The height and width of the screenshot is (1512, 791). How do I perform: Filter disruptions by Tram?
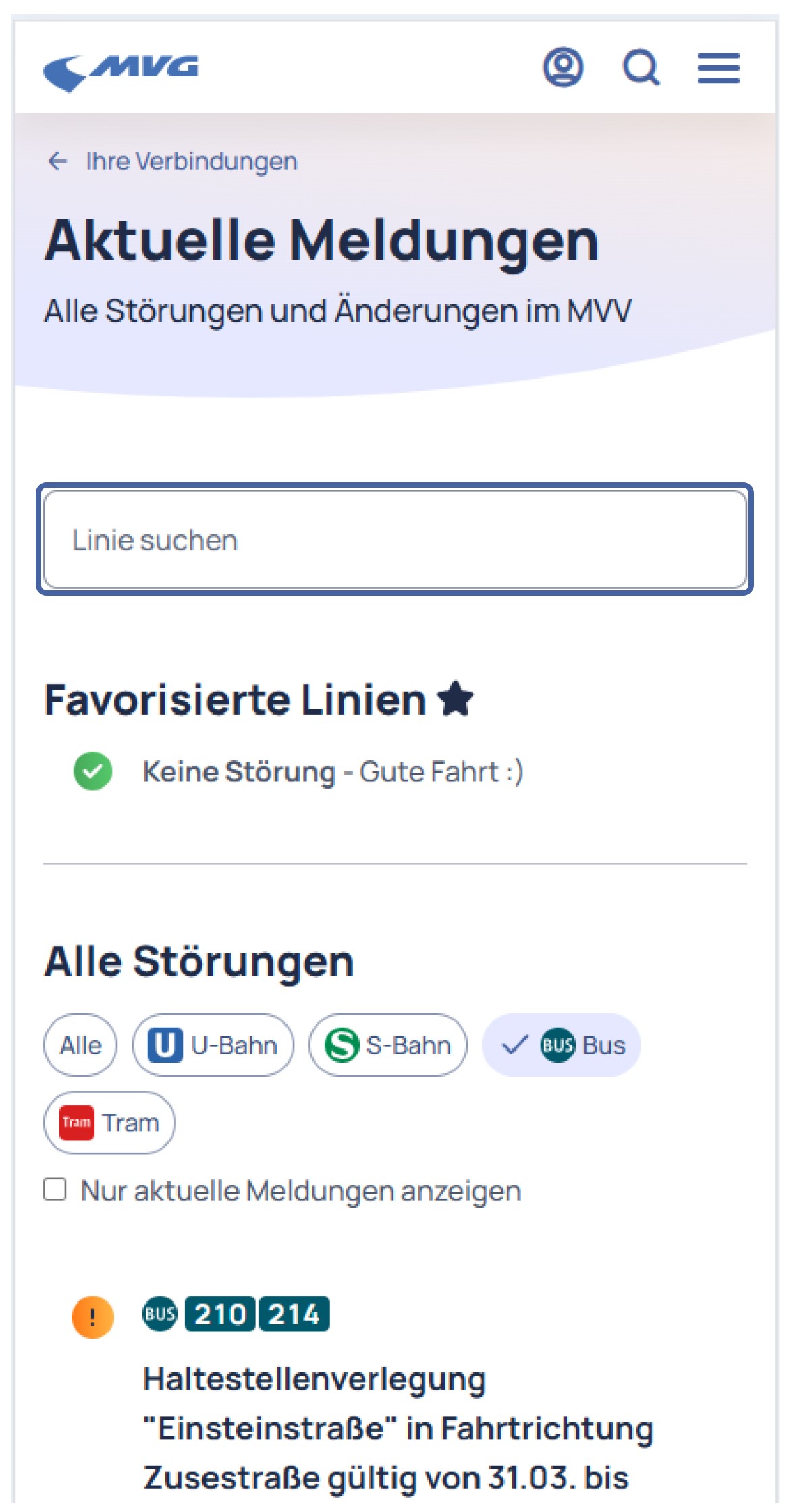pos(109,1123)
